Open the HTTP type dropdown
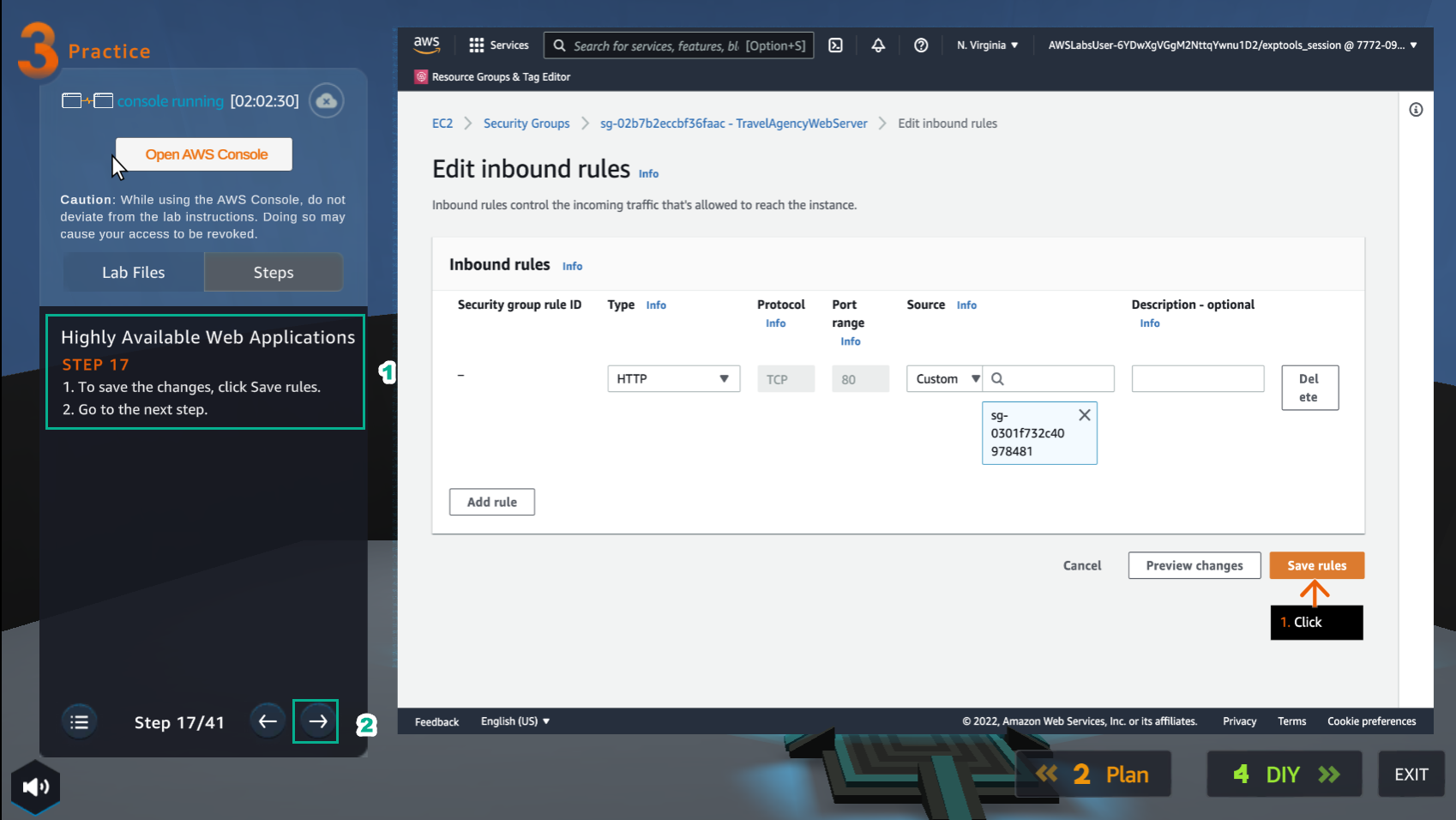1456x820 pixels. click(x=673, y=379)
